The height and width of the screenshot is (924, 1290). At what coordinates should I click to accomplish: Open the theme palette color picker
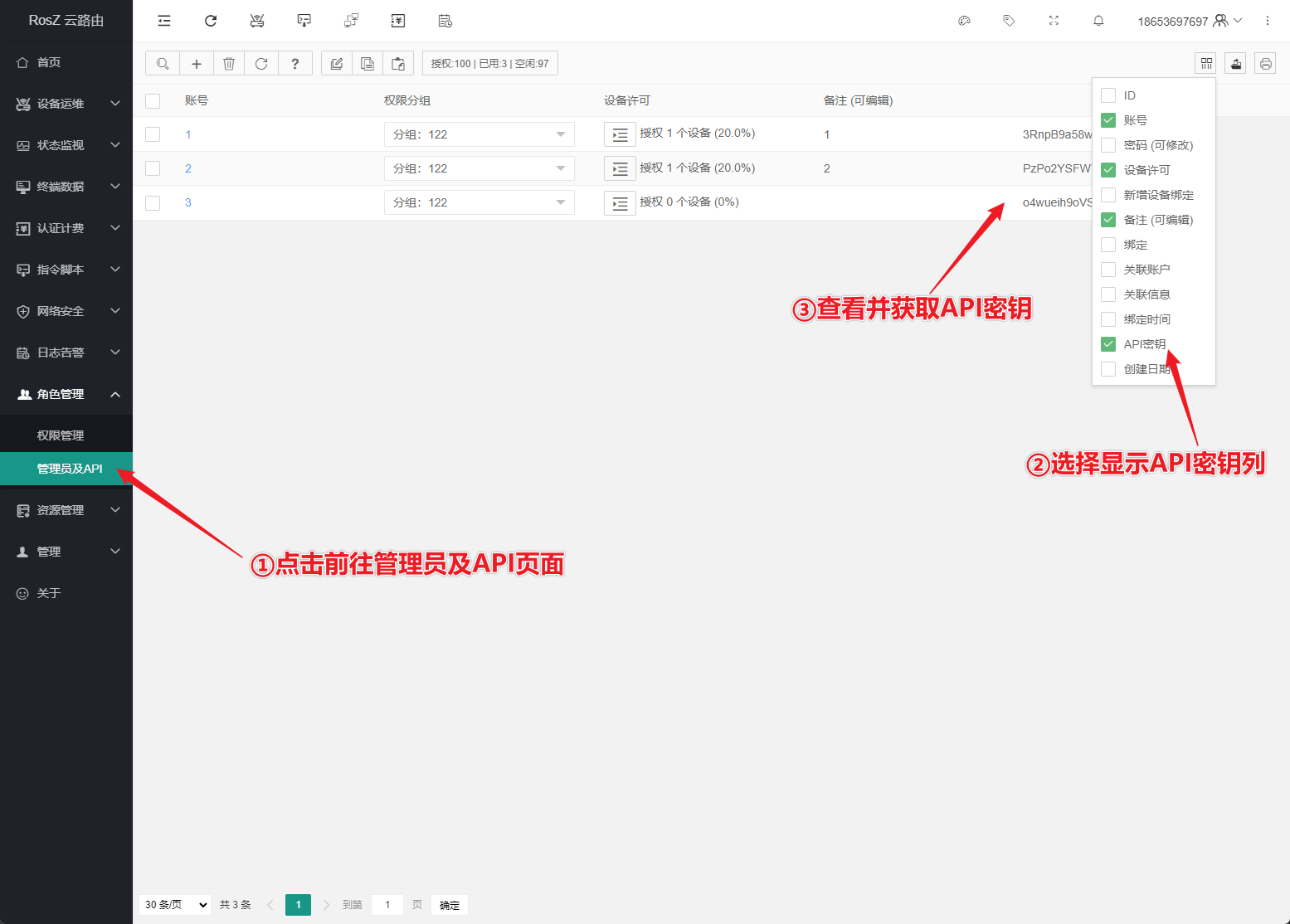coord(964,21)
